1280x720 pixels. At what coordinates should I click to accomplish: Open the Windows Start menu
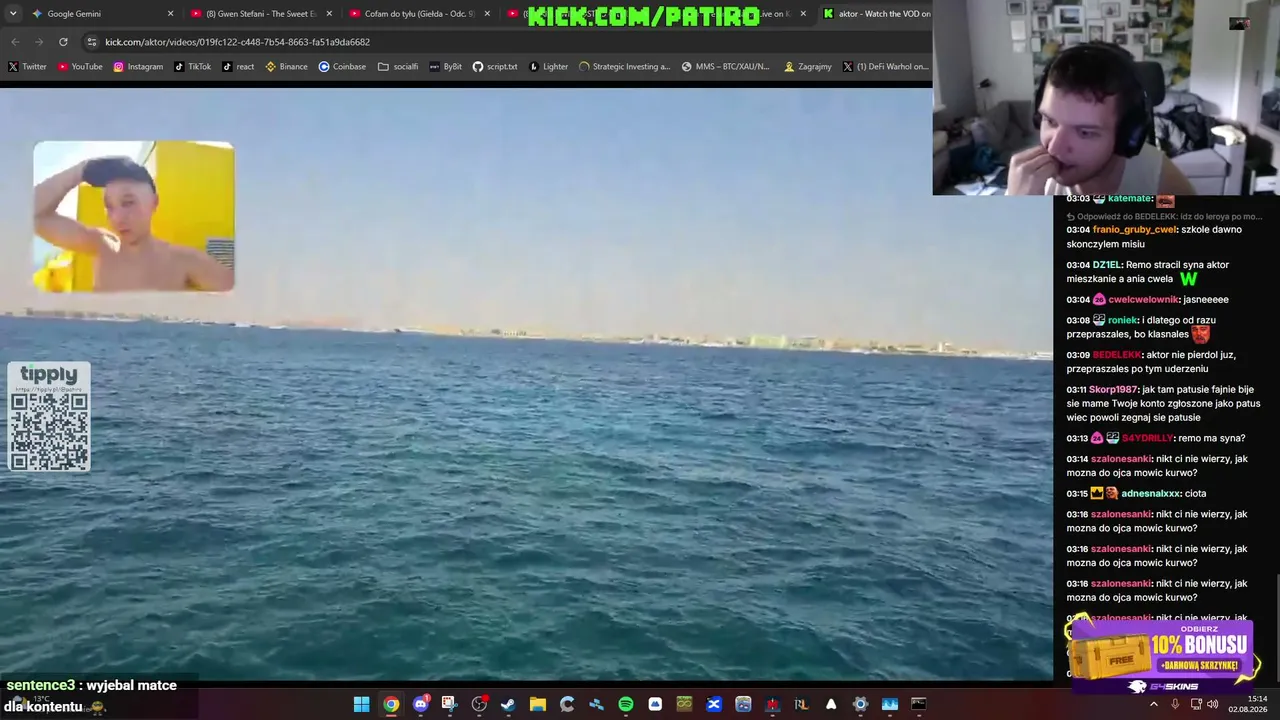click(x=361, y=704)
